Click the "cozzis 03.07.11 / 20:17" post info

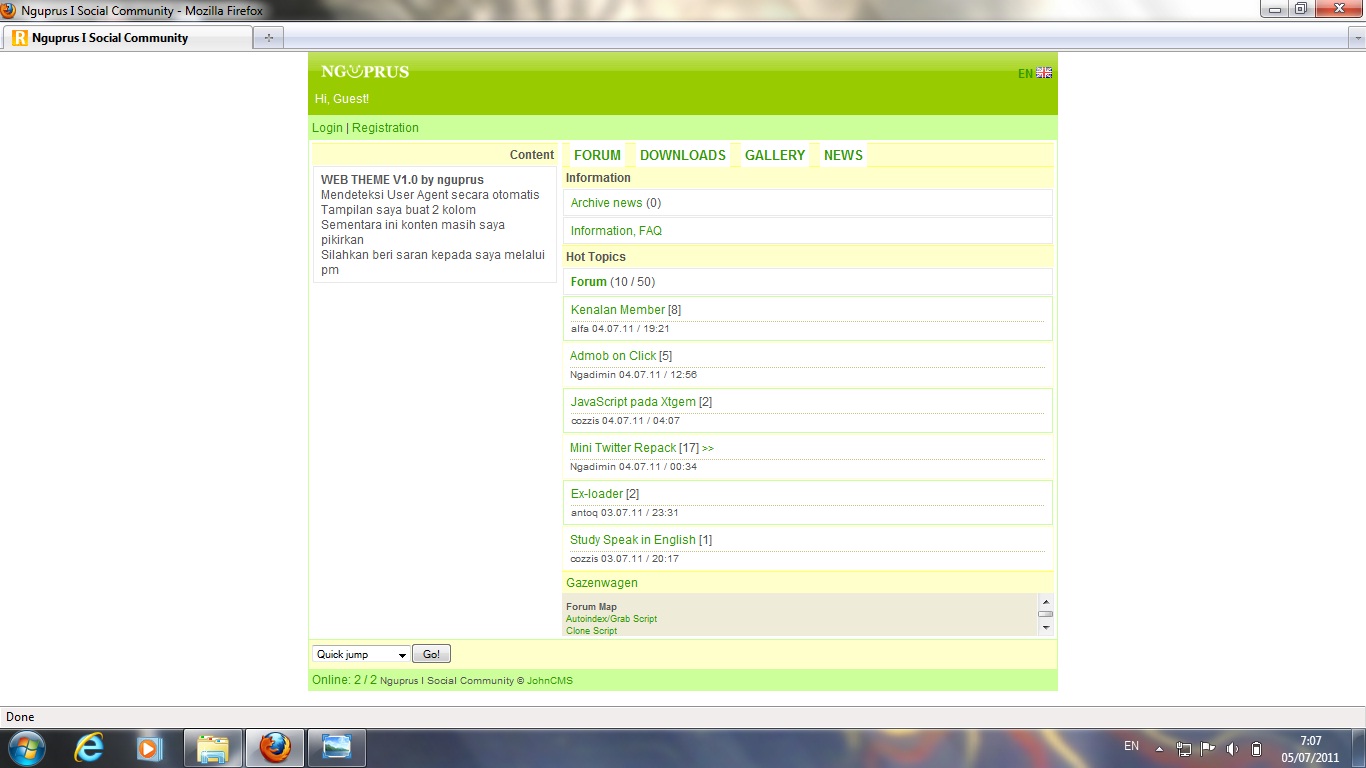(x=624, y=559)
